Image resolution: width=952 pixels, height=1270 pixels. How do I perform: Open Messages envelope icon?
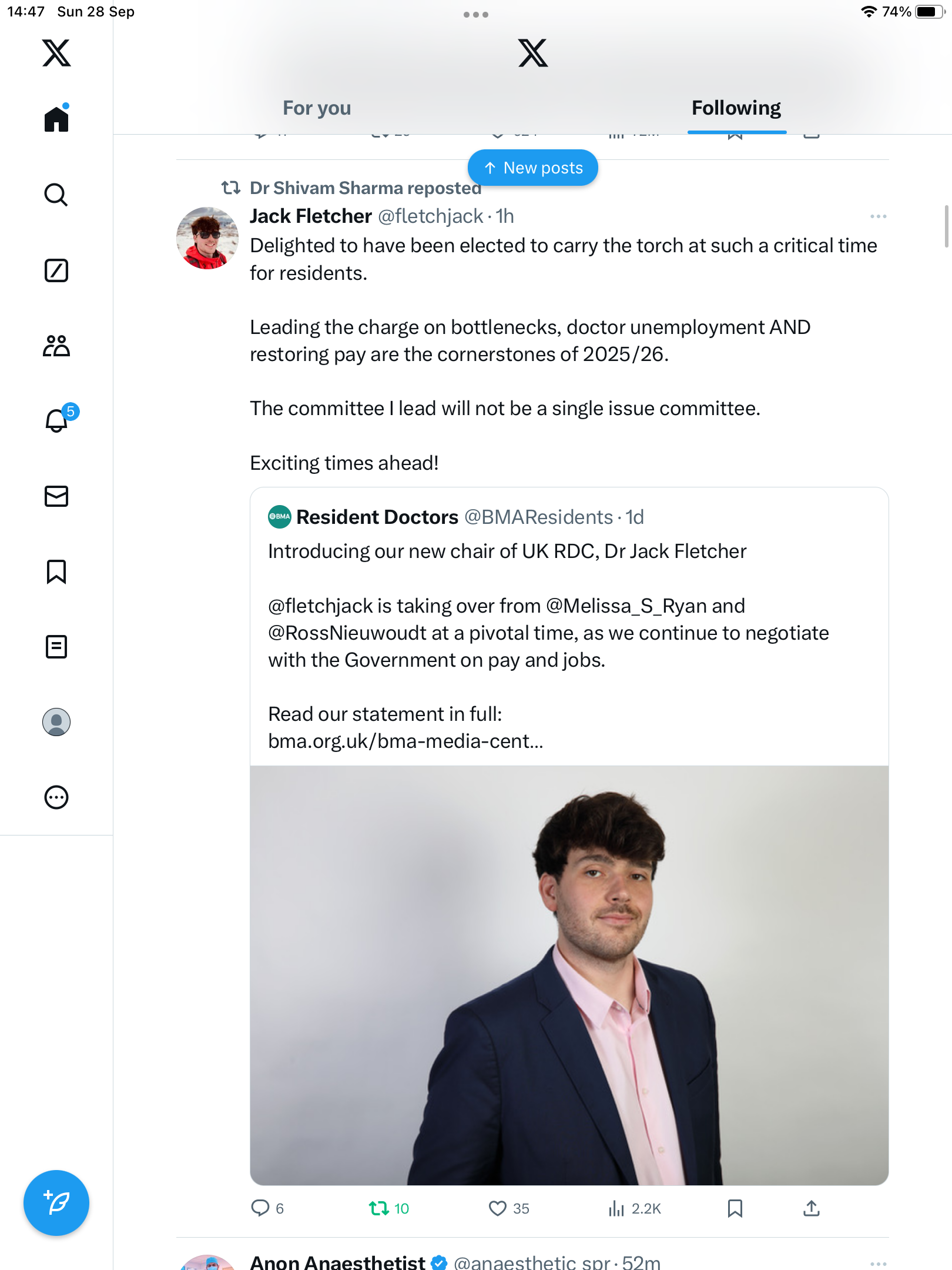click(56, 496)
